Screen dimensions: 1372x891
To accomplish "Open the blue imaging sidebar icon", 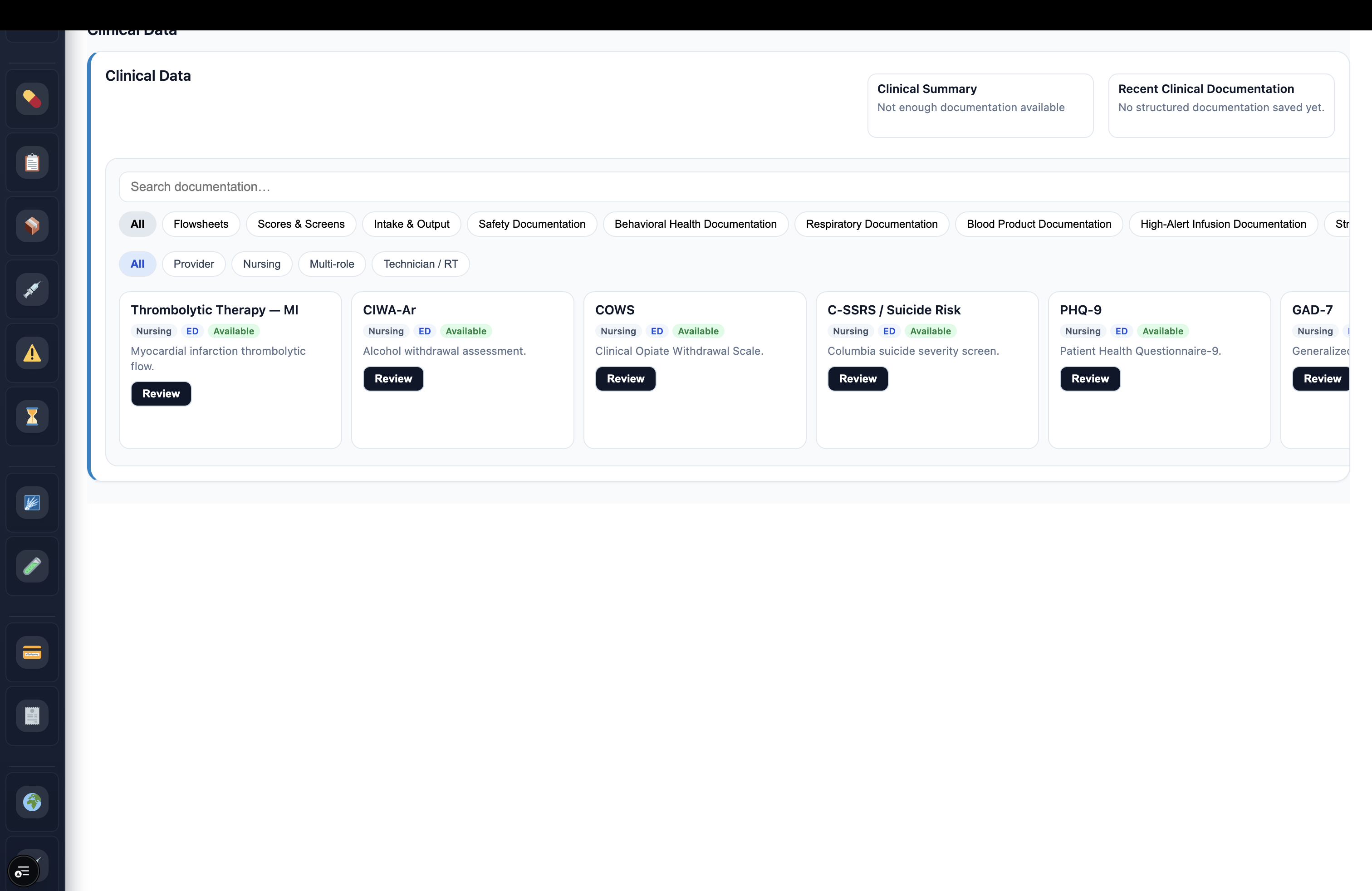I will tap(32, 503).
